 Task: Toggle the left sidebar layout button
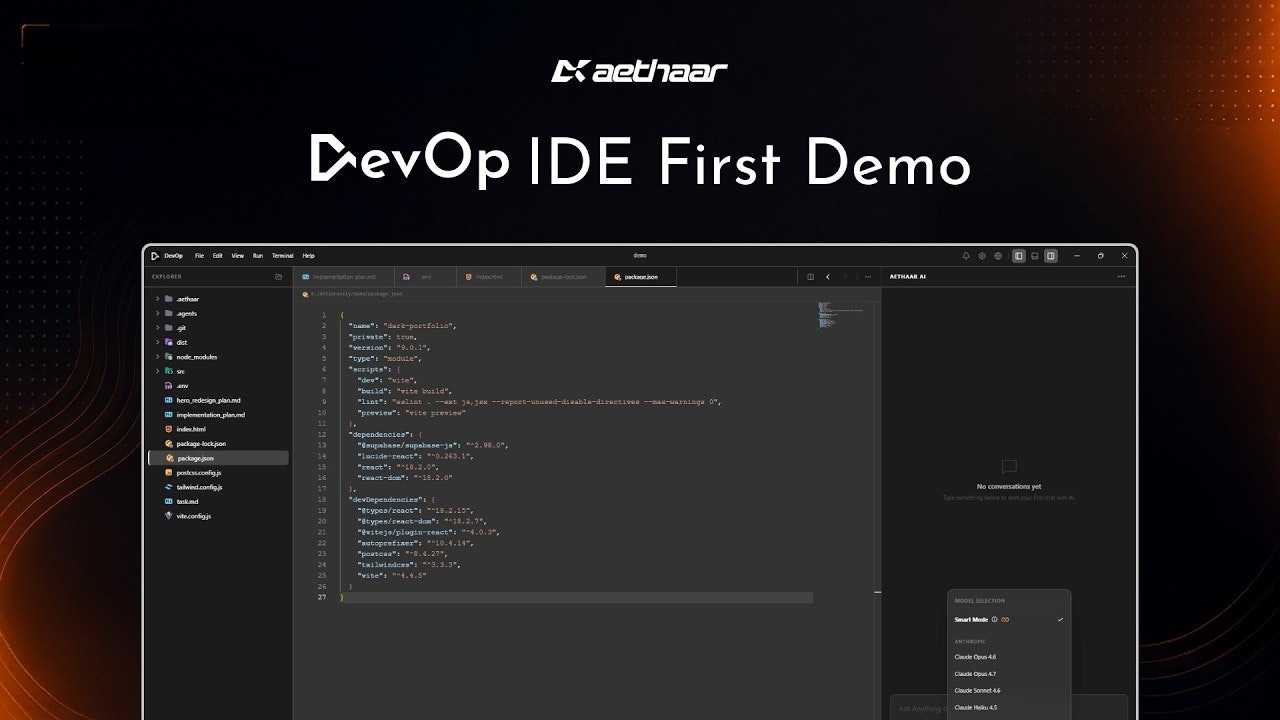click(1019, 256)
